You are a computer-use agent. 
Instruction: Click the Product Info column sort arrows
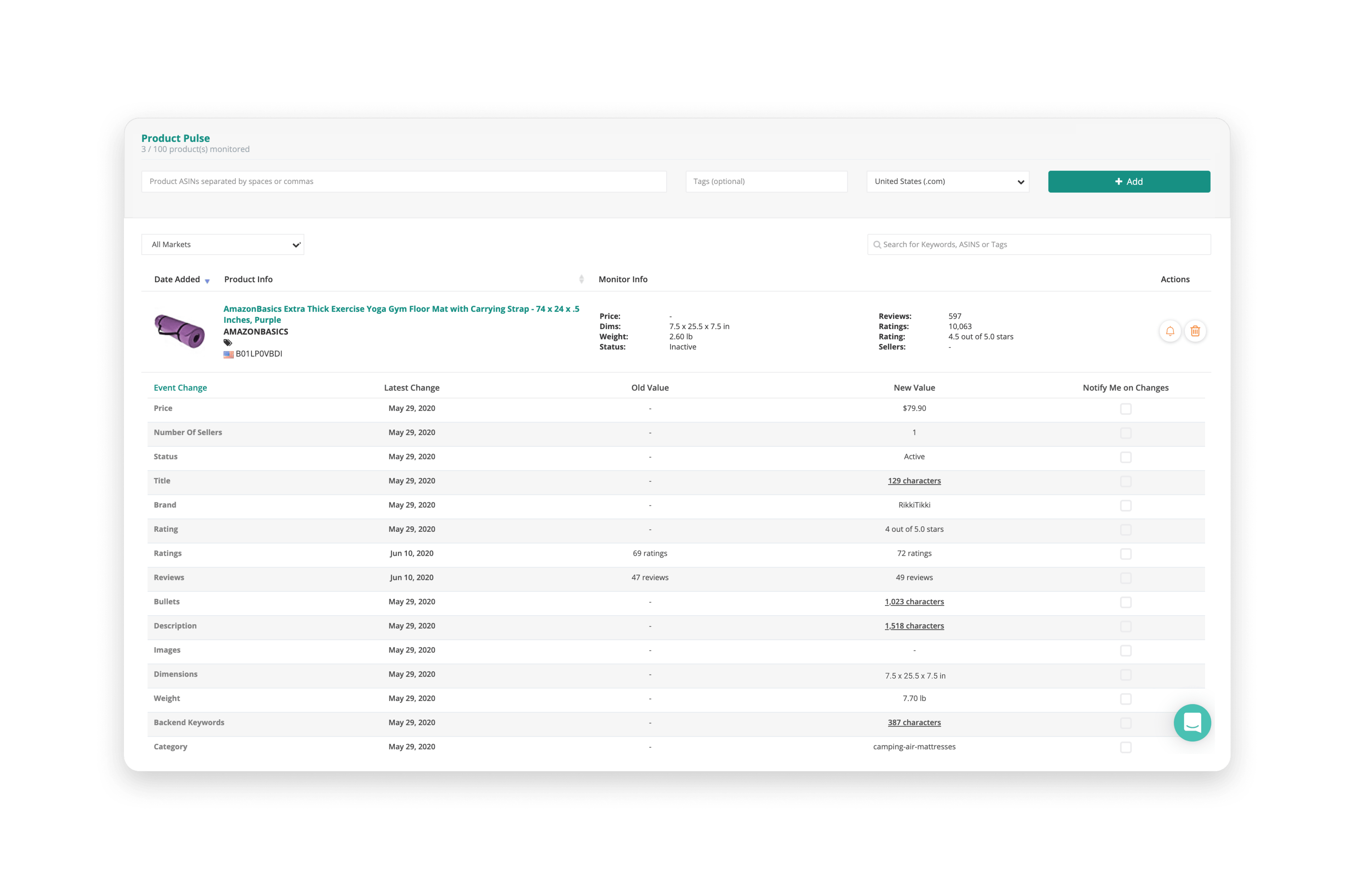pos(581,279)
